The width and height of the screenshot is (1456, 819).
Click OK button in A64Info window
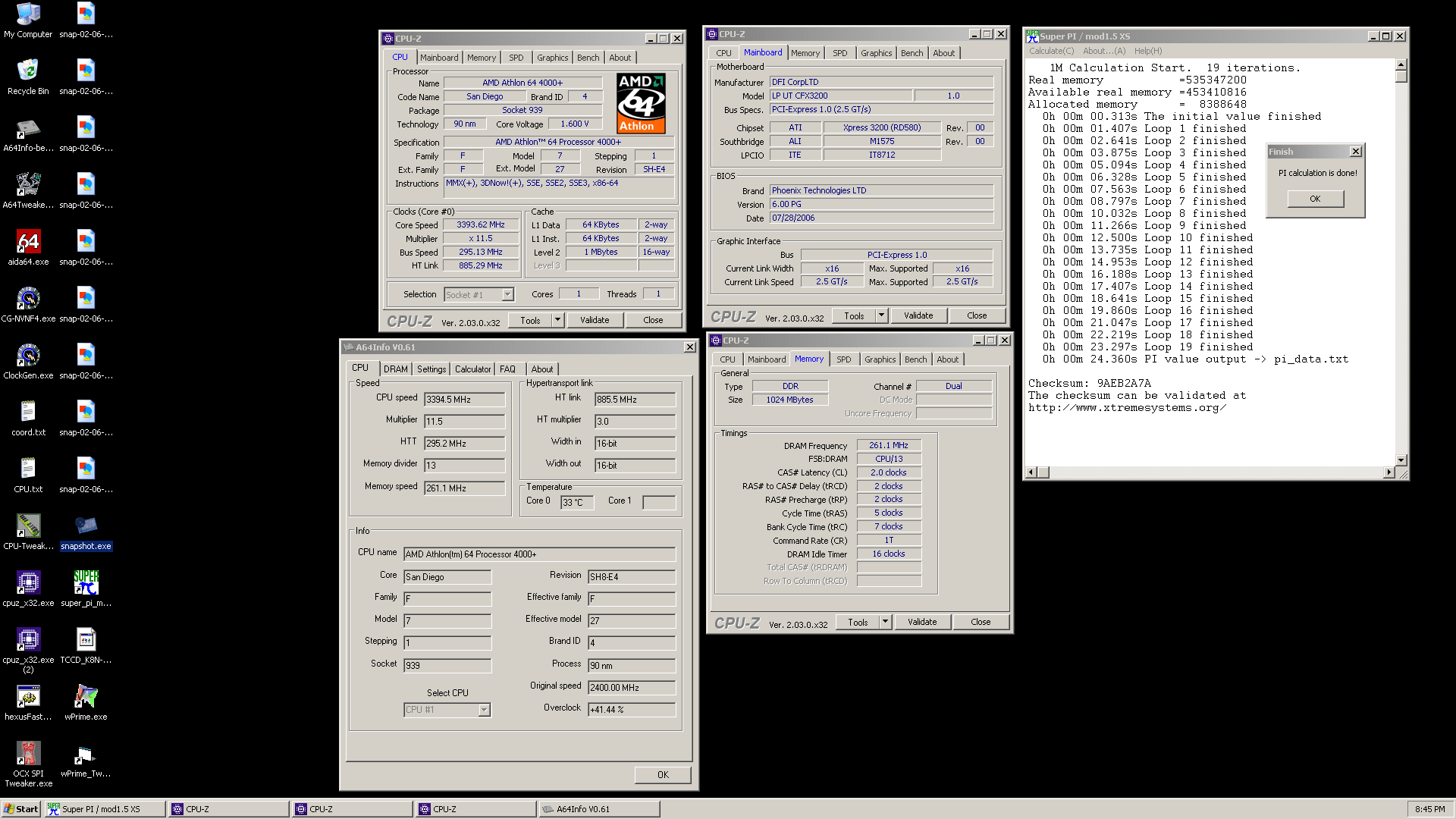[663, 775]
